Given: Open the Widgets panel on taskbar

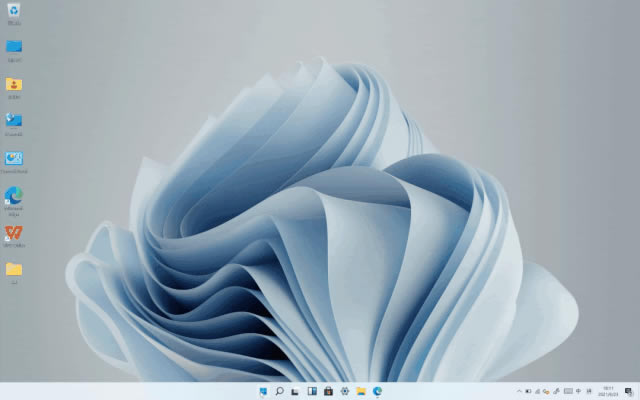Looking at the screenshot, I should [312, 391].
